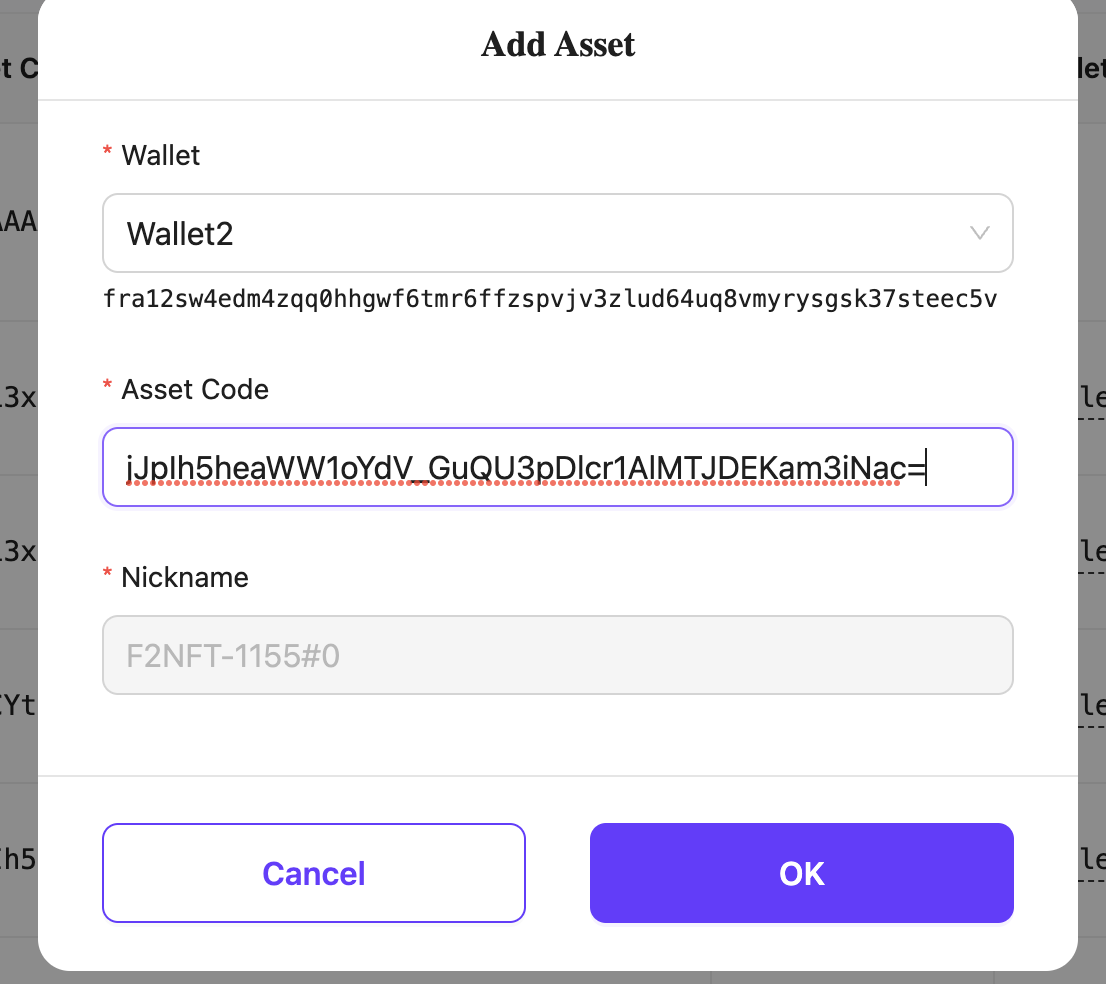1106x984 pixels.
Task: Click the cut-off 'h5' cell text left of Cancel
Action: point(18,858)
